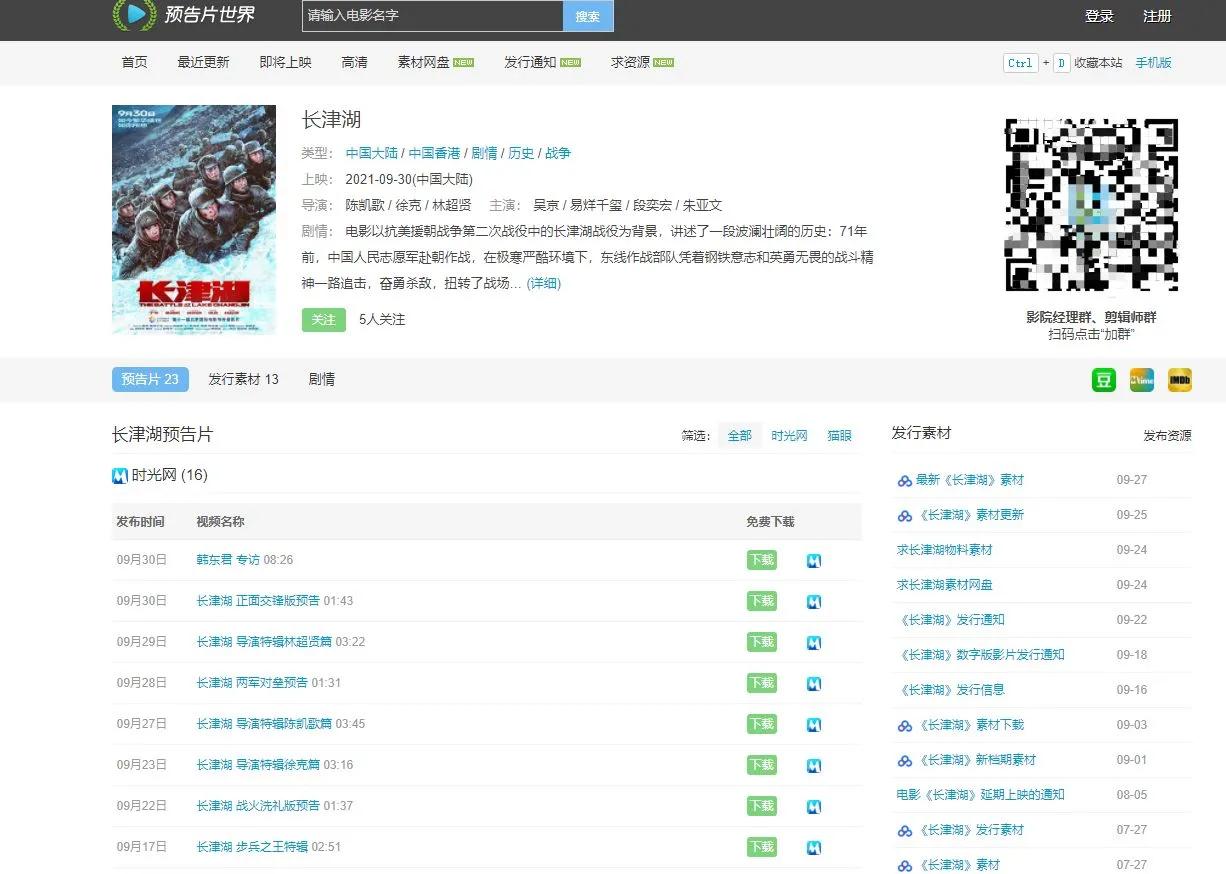Open the Mtime square icon near the tabs
Image resolution: width=1226 pixels, height=874 pixels.
point(1141,380)
